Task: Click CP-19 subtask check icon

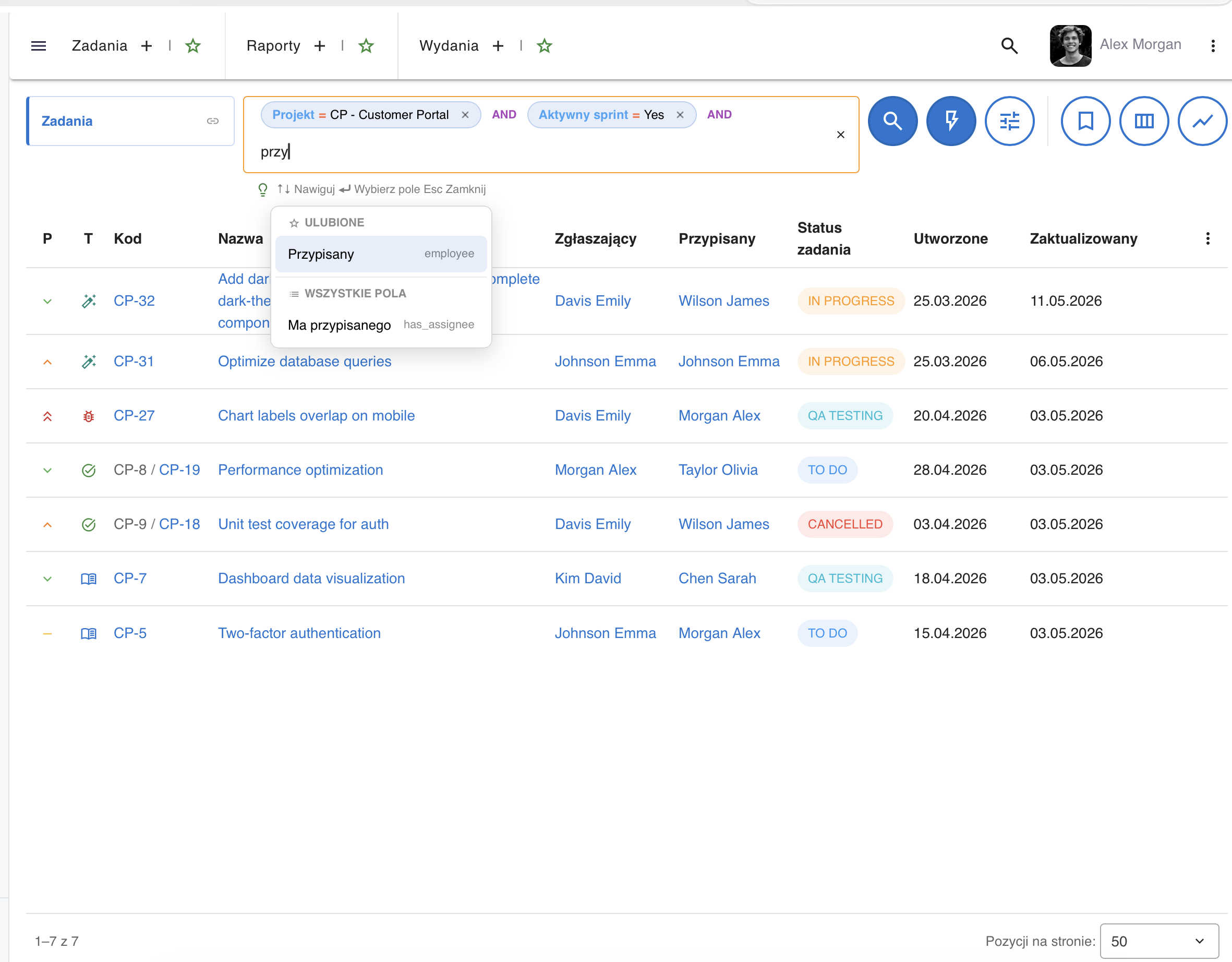Action: [x=89, y=471]
